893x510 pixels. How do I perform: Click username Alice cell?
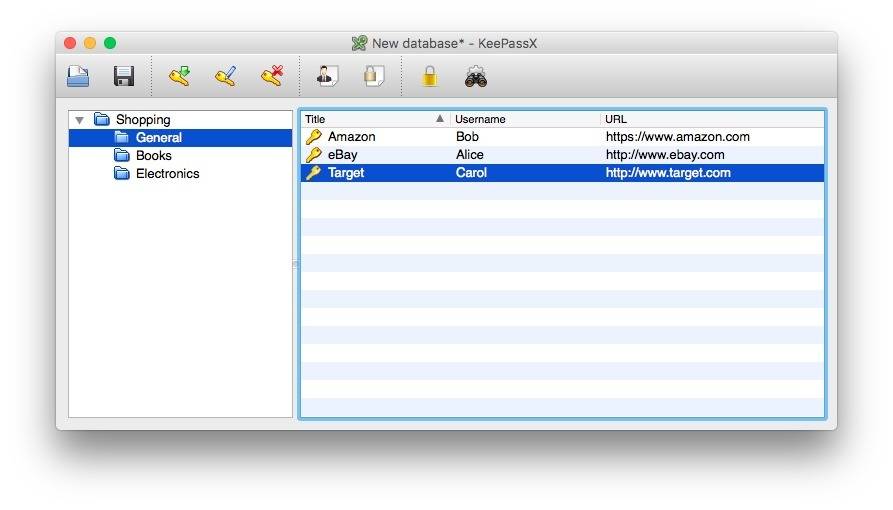point(469,155)
